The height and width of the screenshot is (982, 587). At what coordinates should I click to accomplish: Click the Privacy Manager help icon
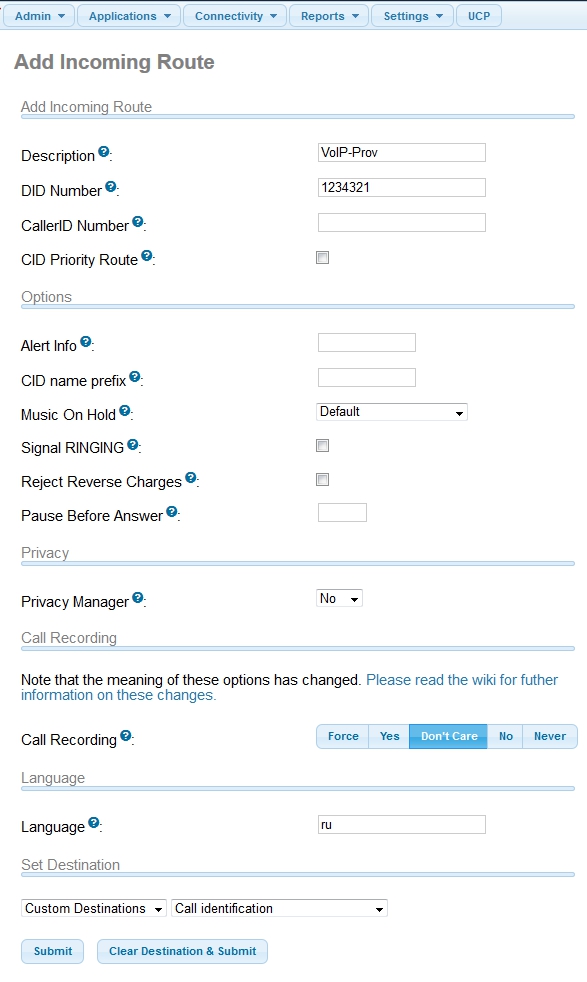tap(138, 598)
